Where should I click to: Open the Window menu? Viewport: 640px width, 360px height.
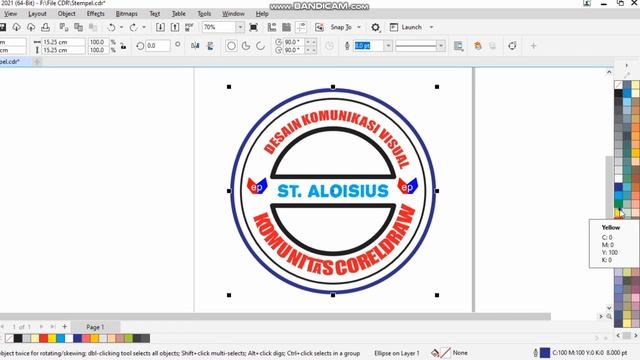(233, 13)
